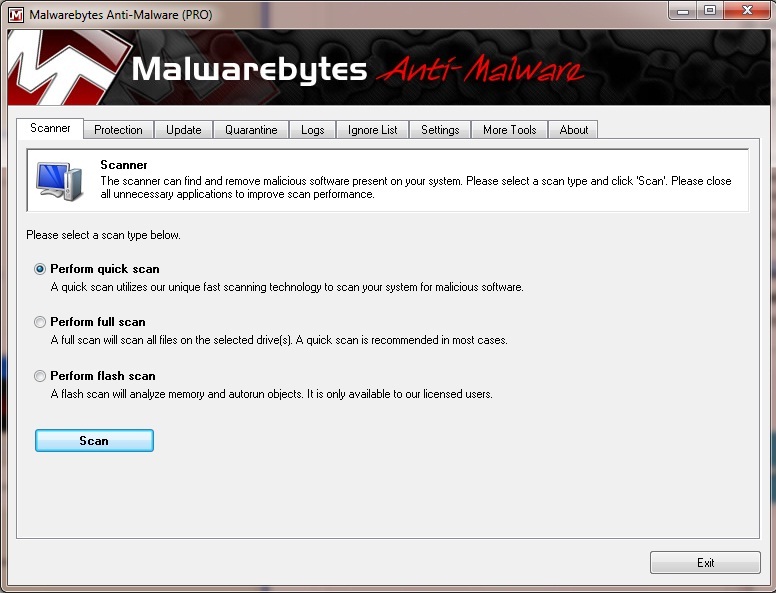Click the bold 'Scanner' heading

point(124,165)
